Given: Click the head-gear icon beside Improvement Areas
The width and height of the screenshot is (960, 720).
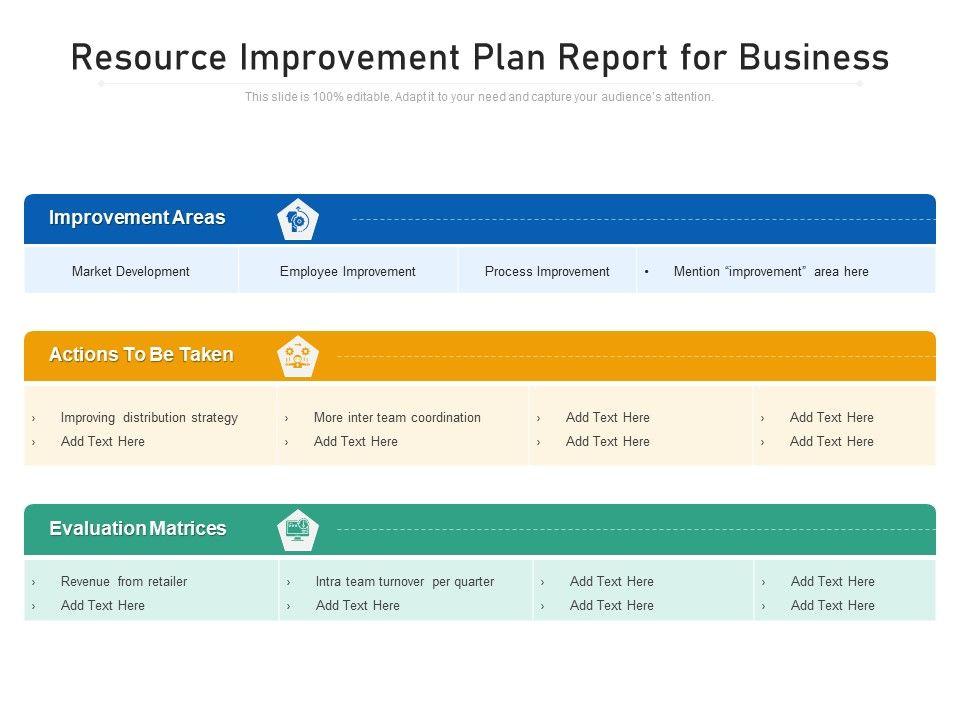Looking at the screenshot, I should click(x=297, y=220).
